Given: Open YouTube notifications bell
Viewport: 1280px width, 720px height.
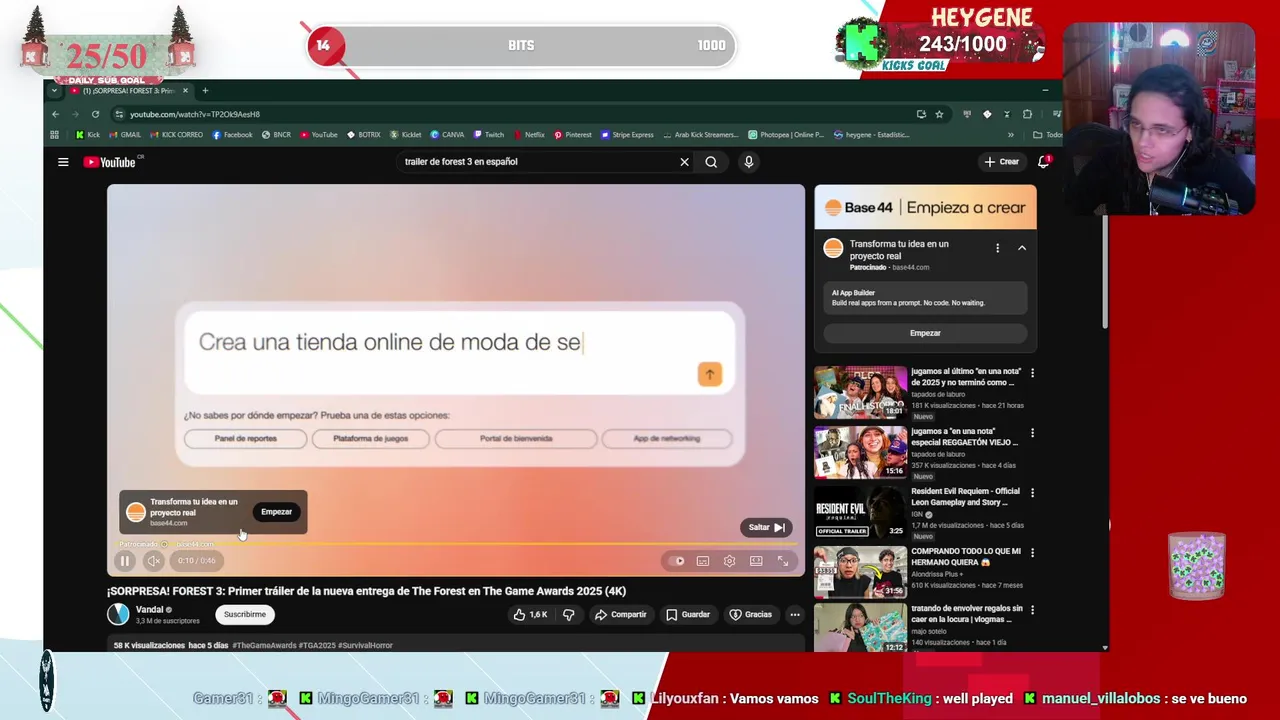Looking at the screenshot, I should [x=1043, y=162].
